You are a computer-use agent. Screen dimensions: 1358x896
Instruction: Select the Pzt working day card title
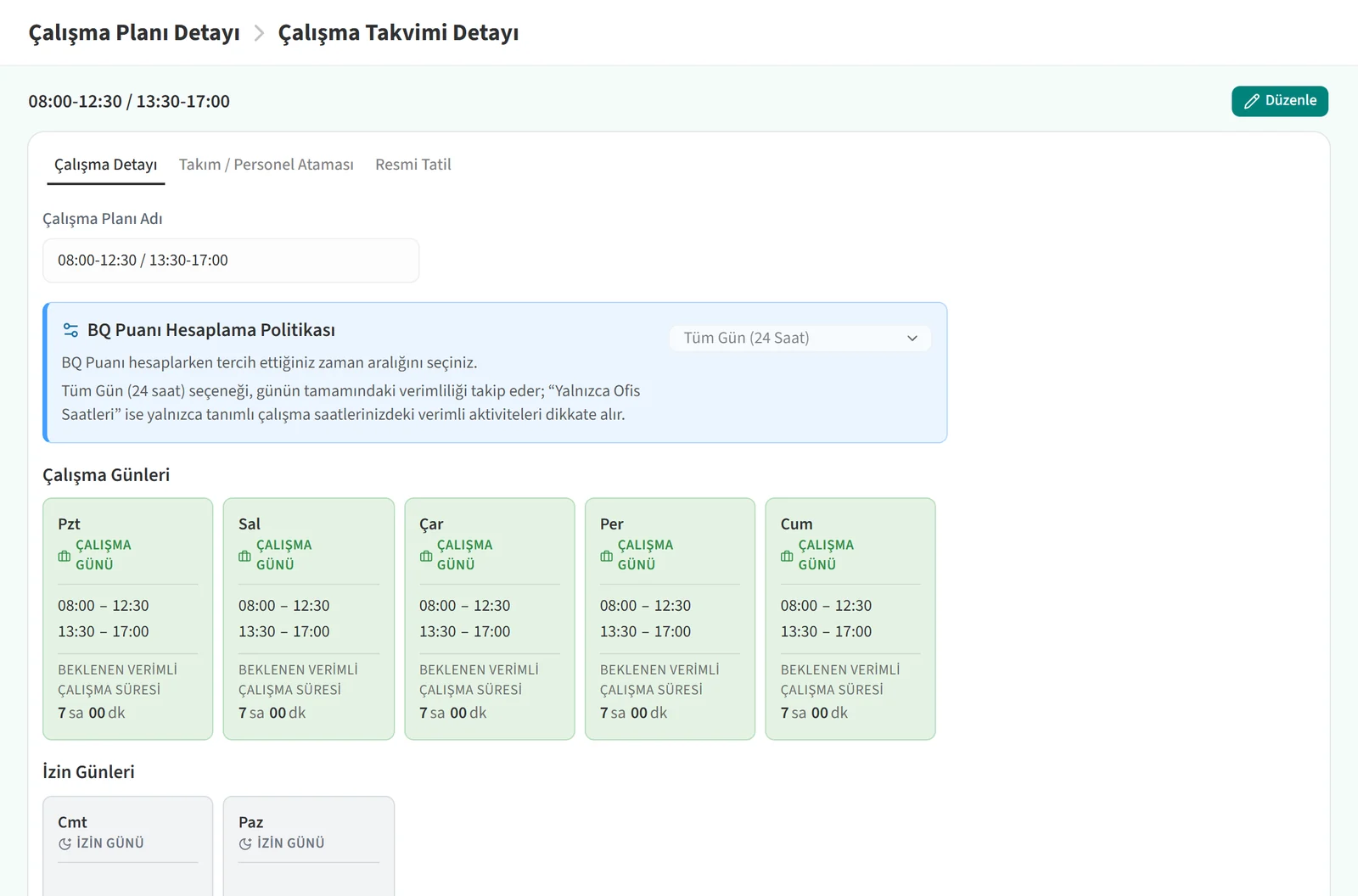point(69,524)
